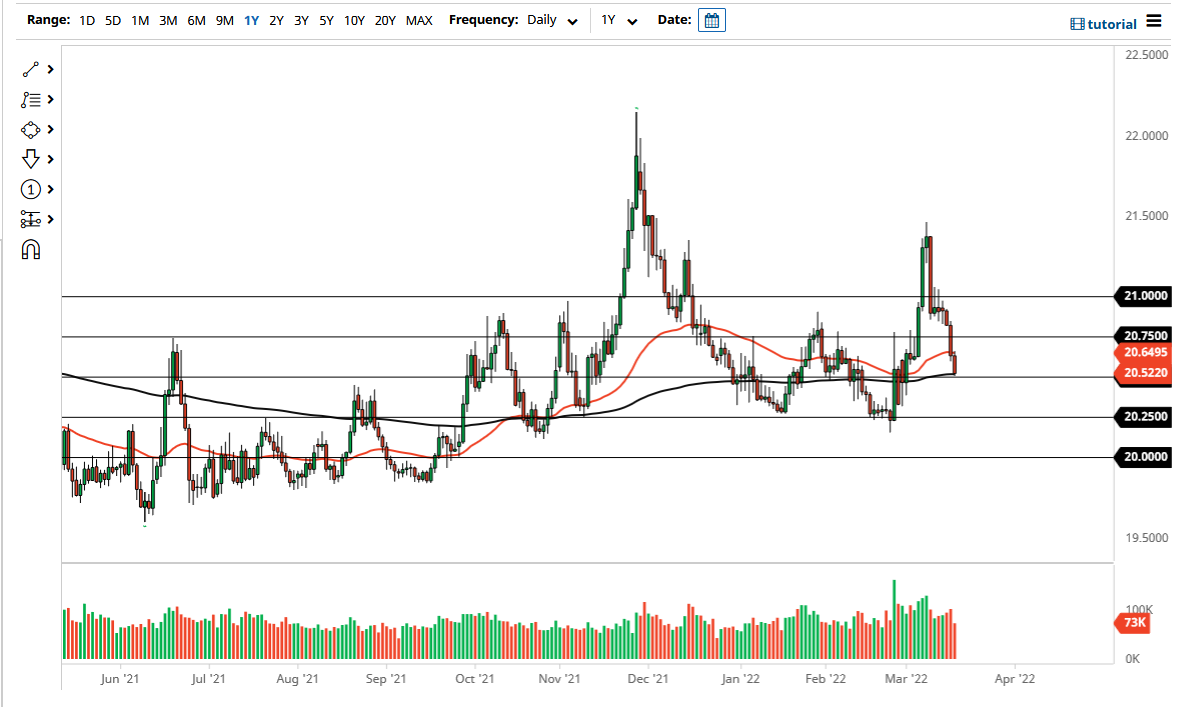The image size is (1184, 707).
Task: Open the chart settings hamburger menu
Action: point(1155,23)
